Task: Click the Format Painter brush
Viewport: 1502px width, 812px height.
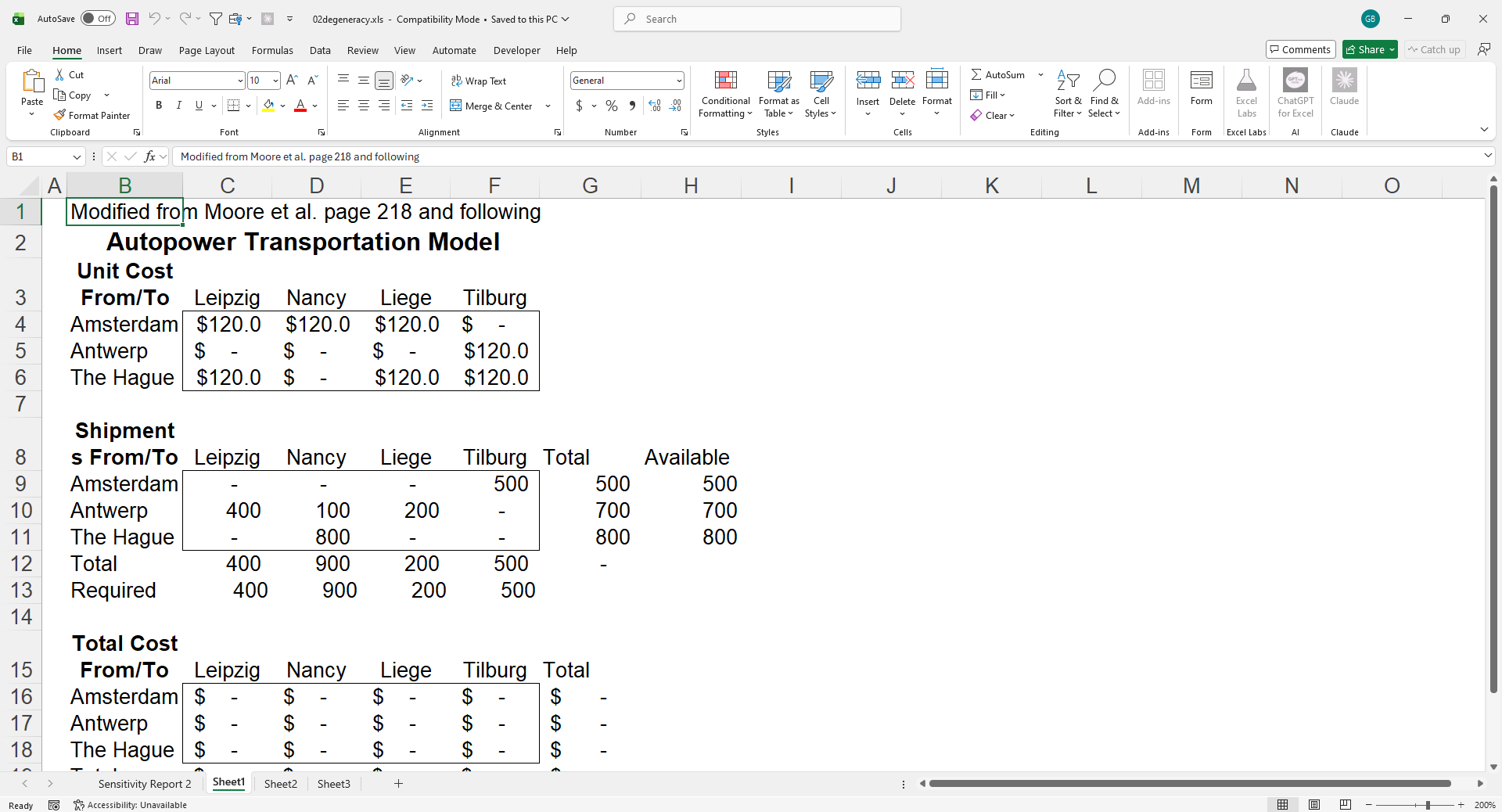Action: tap(59, 115)
